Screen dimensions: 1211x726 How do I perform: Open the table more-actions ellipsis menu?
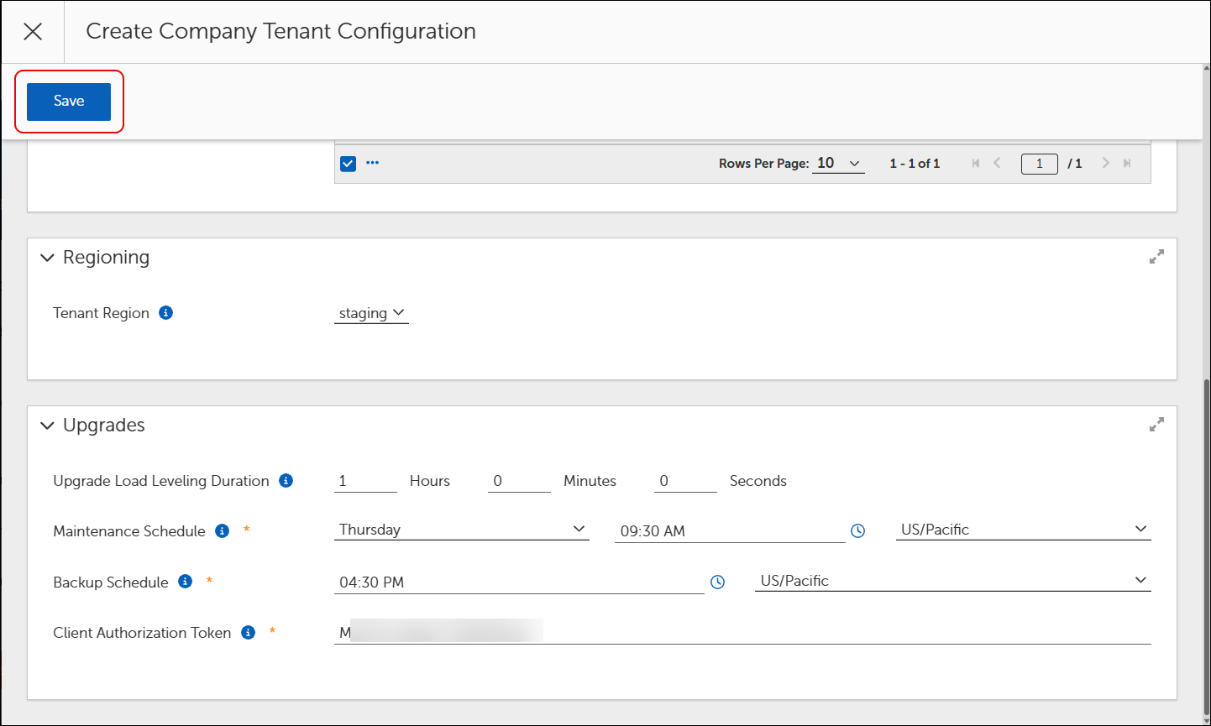[x=373, y=163]
